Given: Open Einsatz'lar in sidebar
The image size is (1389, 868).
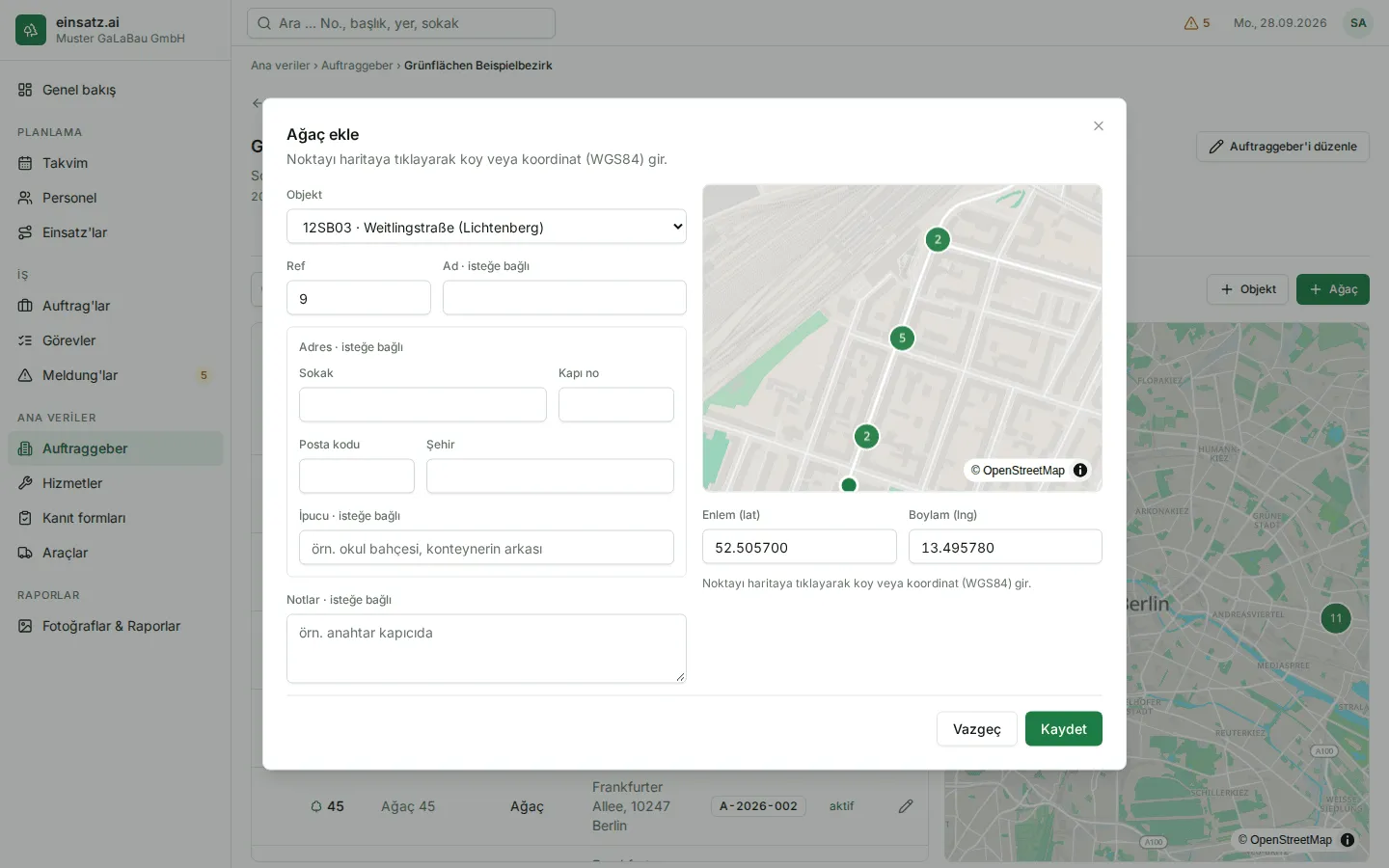Looking at the screenshot, I should point(116,232).
